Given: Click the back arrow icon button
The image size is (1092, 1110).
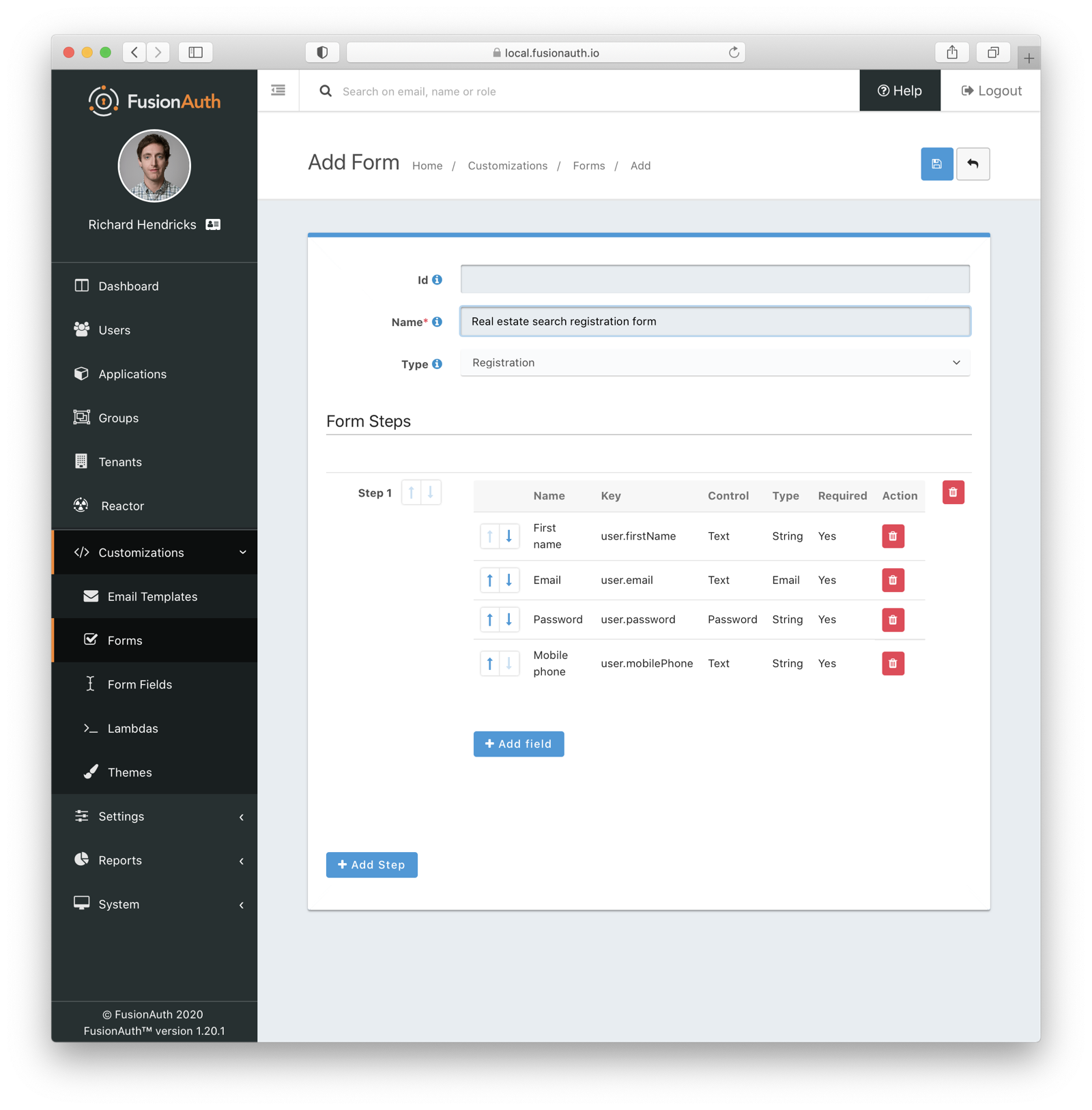Looking at the screenshot, I should [973, 164].
